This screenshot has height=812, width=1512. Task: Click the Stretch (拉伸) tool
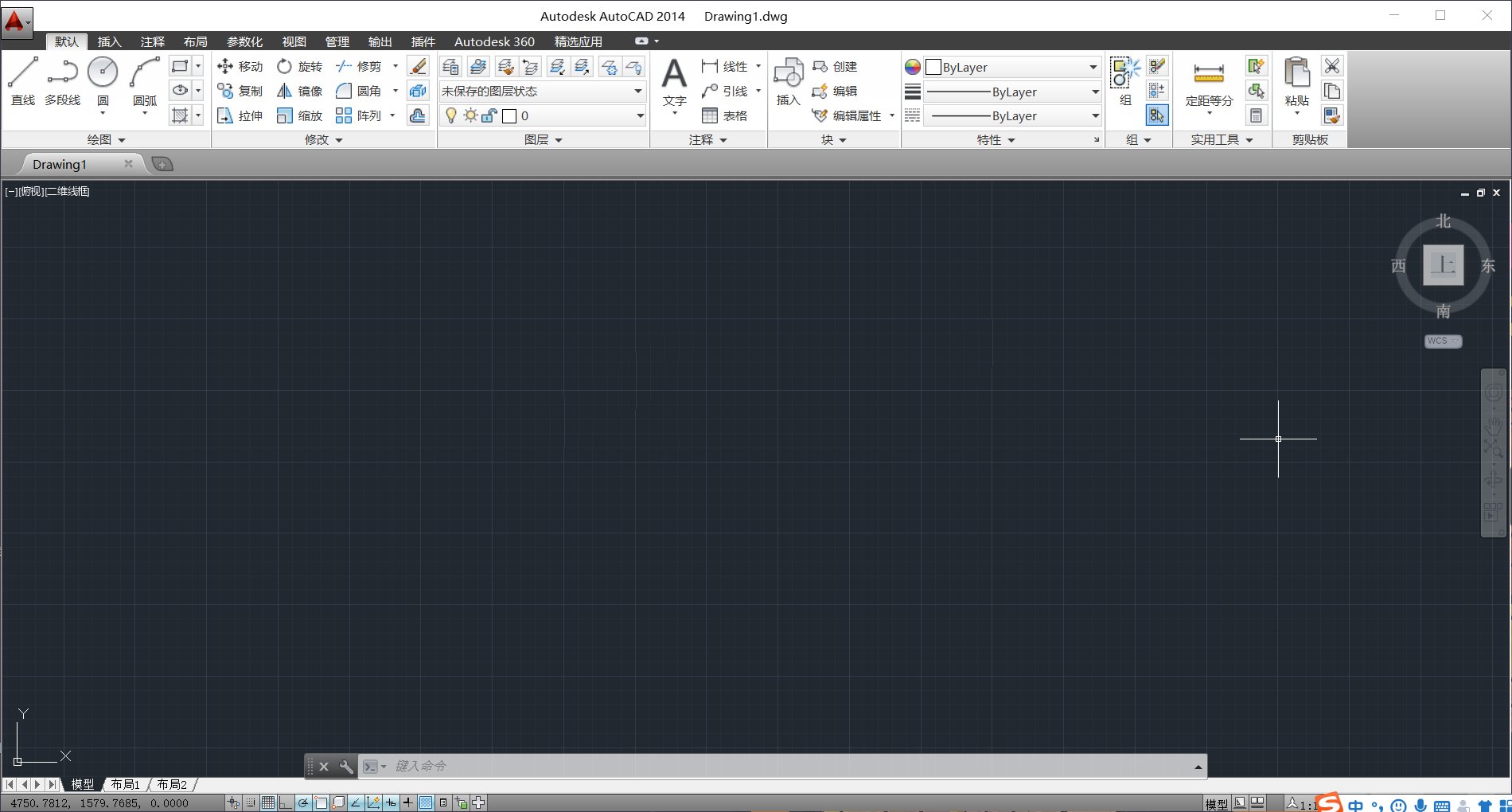point(240,116)
